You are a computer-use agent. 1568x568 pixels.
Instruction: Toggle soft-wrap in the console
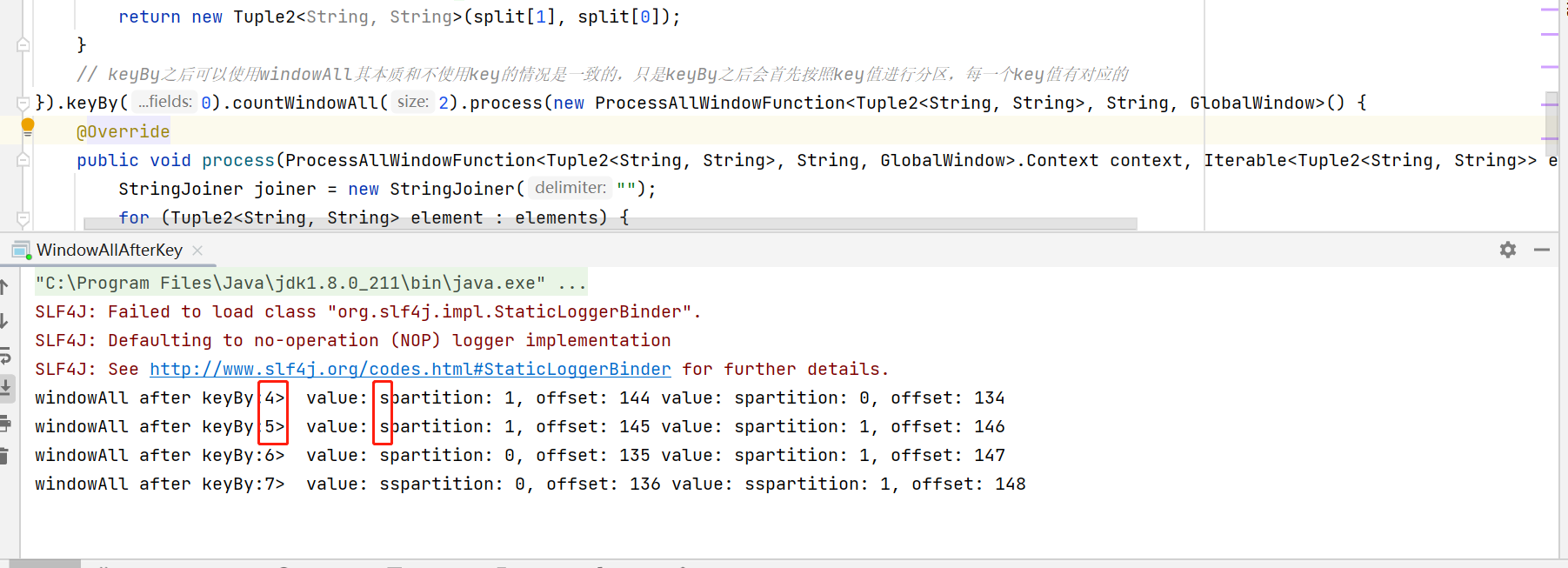pyautogui.click(x=5, y=355)
